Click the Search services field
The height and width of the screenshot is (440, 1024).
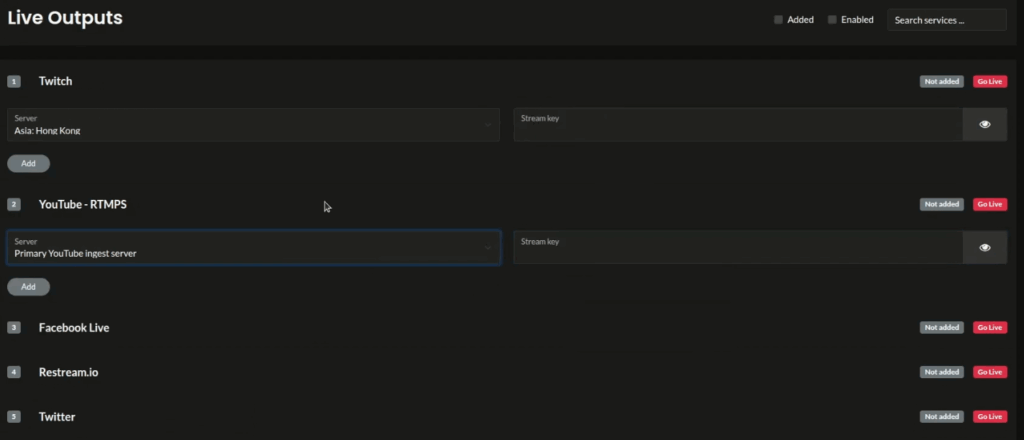click(x=946, y=20)
